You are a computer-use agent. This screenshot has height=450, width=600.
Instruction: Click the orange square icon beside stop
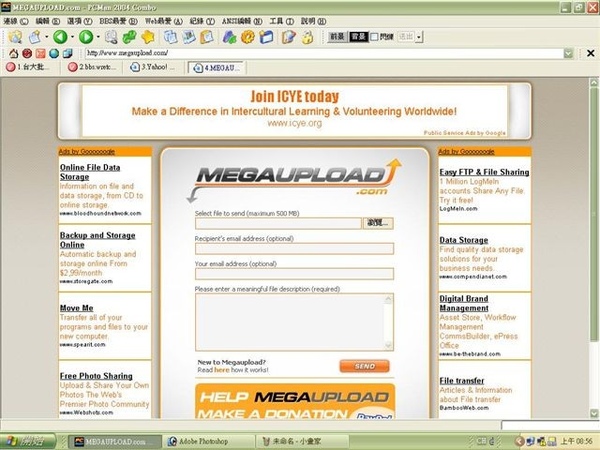pyautogui.click(x=41, y=54)
